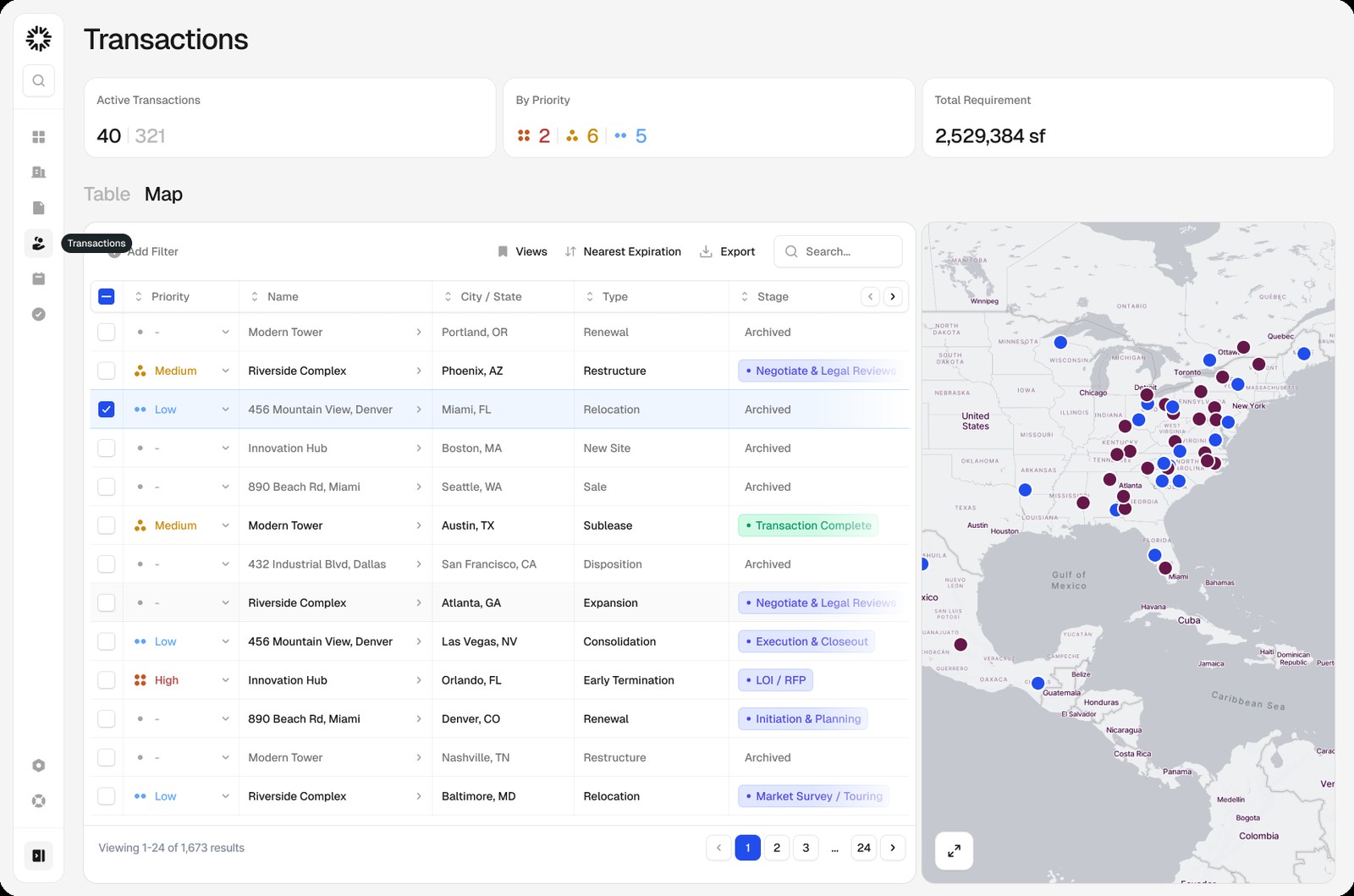Screen dimensions: 1354x896
Task: Open Innovation Hub Boston row arrow
Action: 419,448
